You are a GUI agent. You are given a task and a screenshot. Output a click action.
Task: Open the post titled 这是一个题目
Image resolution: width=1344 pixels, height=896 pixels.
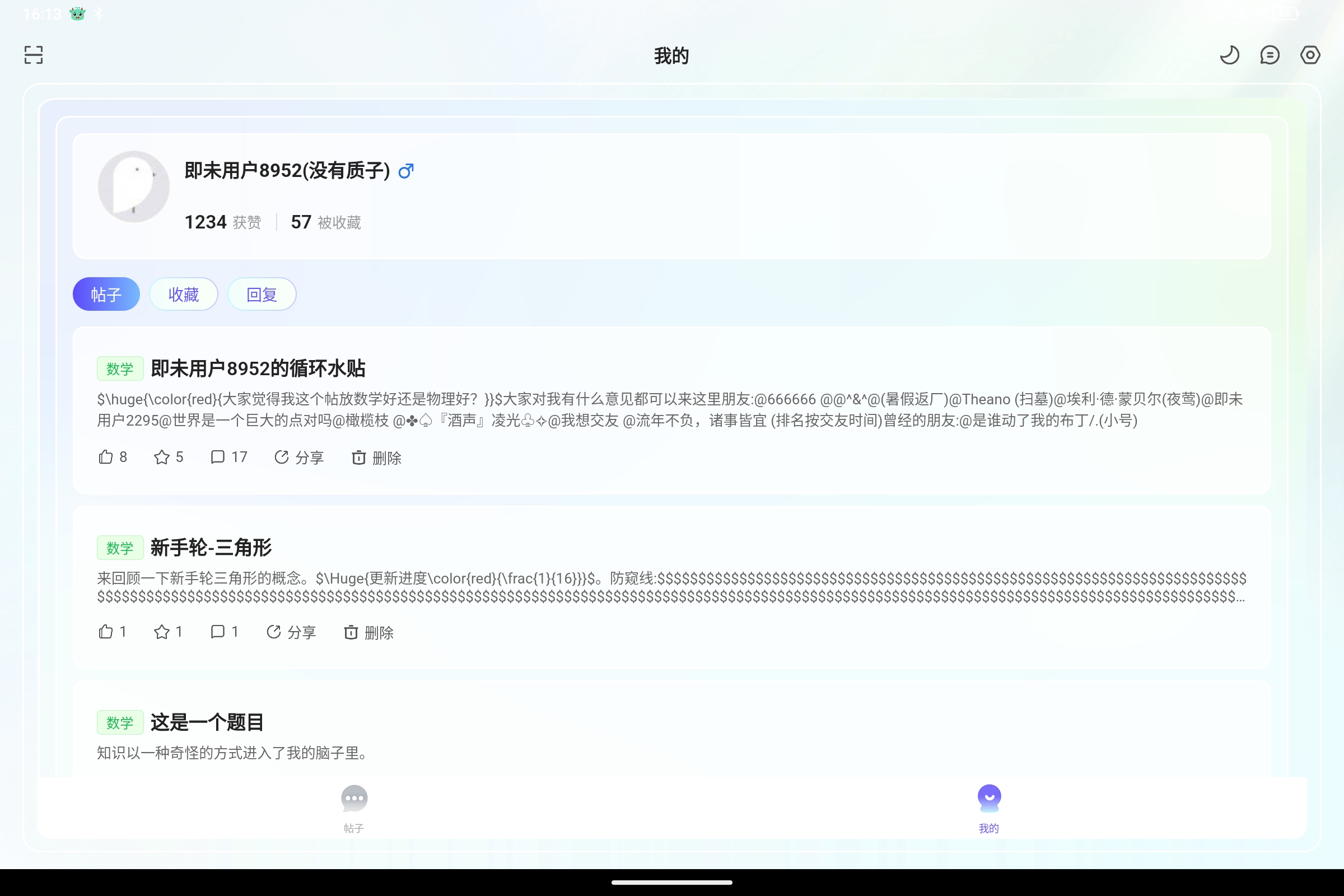point(207,722)
